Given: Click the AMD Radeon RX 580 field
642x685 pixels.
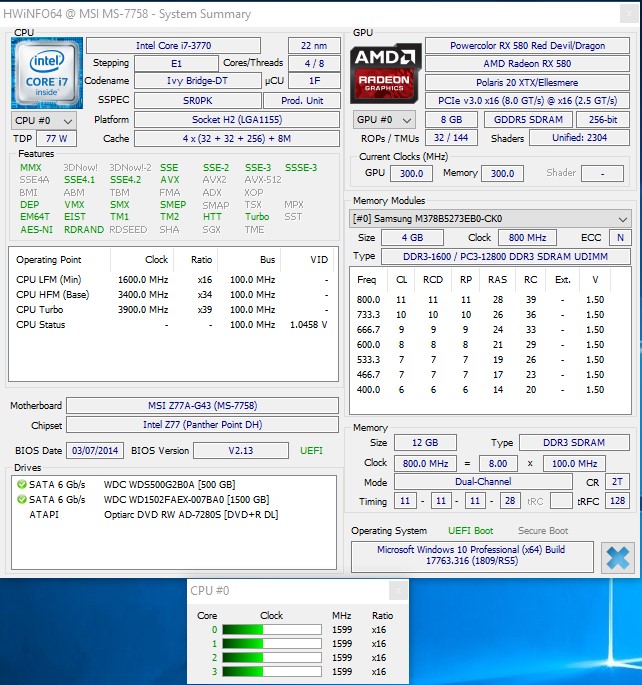Looking at the screenshot, I should (528, 64).
